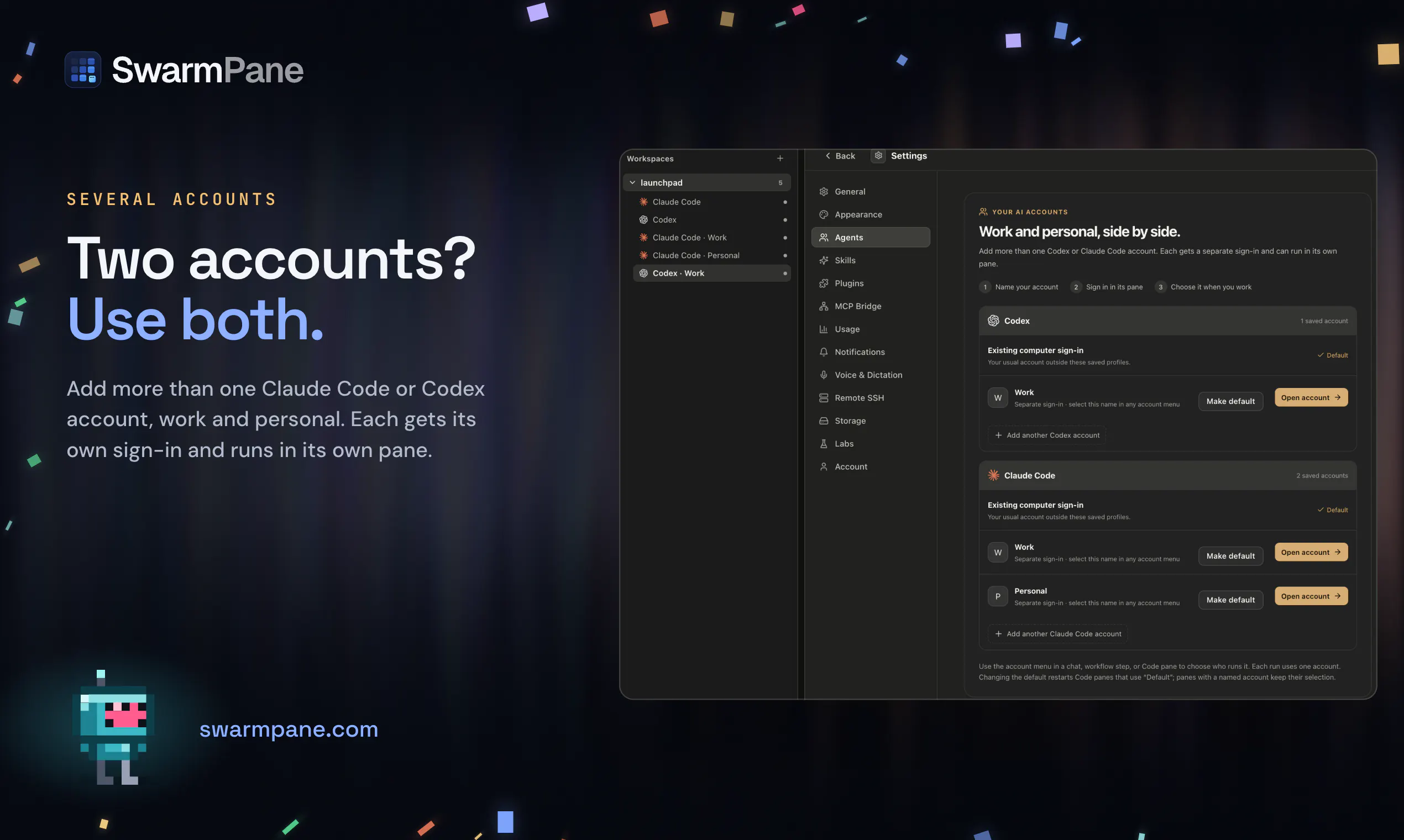The height and width of the screenshot is (840, 1404).
Task: Click the P avatar for Personal account
Action: pyautogui.click(x=998, y=597)
